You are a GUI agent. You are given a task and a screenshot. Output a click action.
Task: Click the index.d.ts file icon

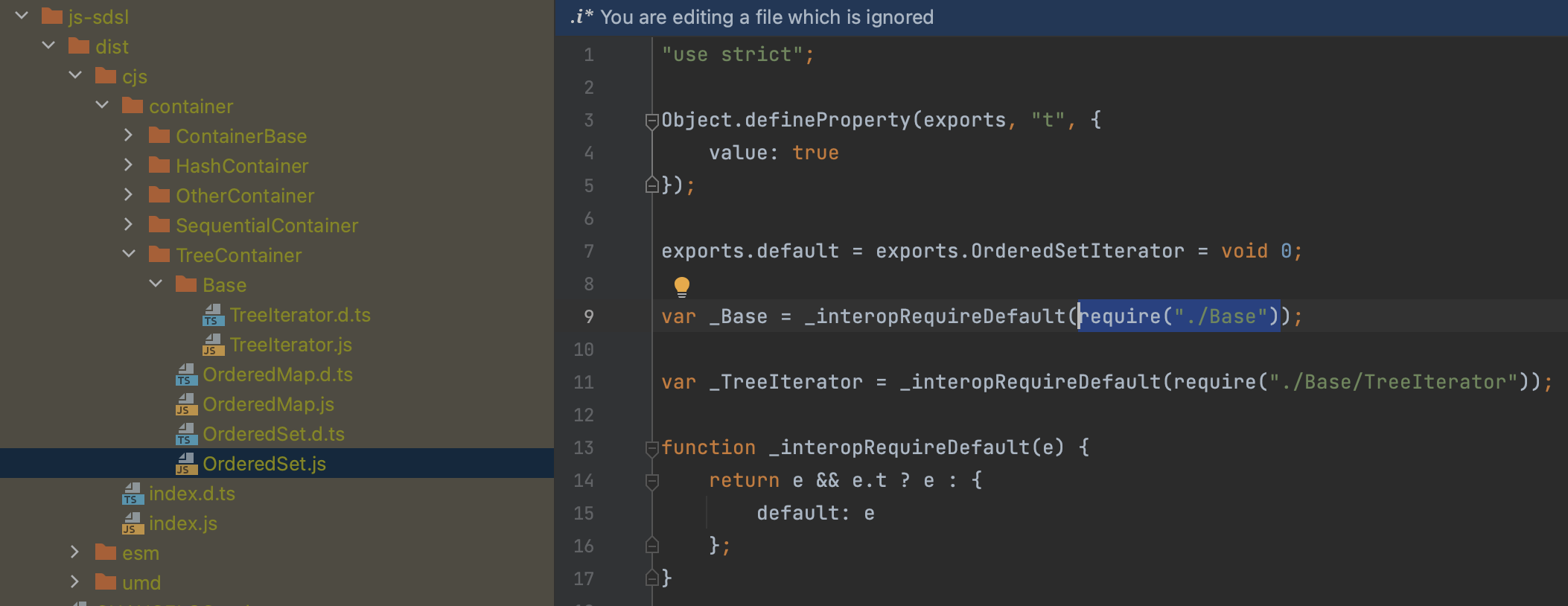point(133,494)
